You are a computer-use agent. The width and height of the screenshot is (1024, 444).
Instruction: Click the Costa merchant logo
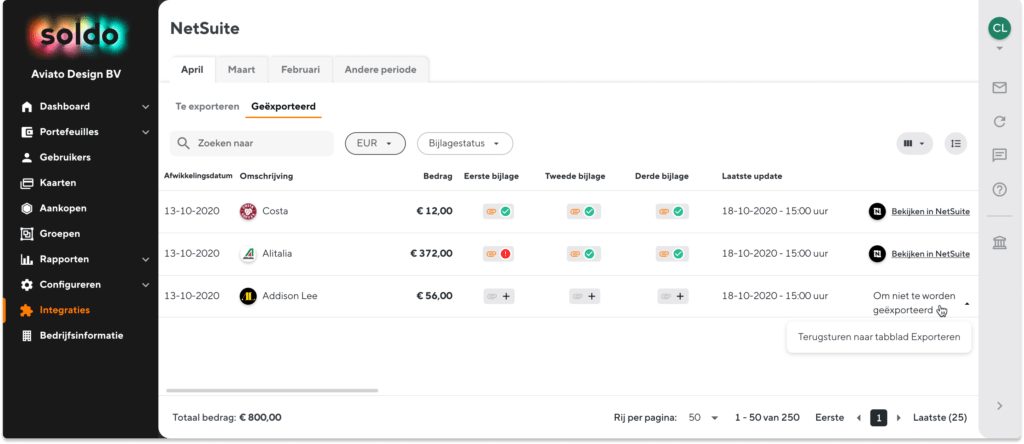click(x=248, y=212)
